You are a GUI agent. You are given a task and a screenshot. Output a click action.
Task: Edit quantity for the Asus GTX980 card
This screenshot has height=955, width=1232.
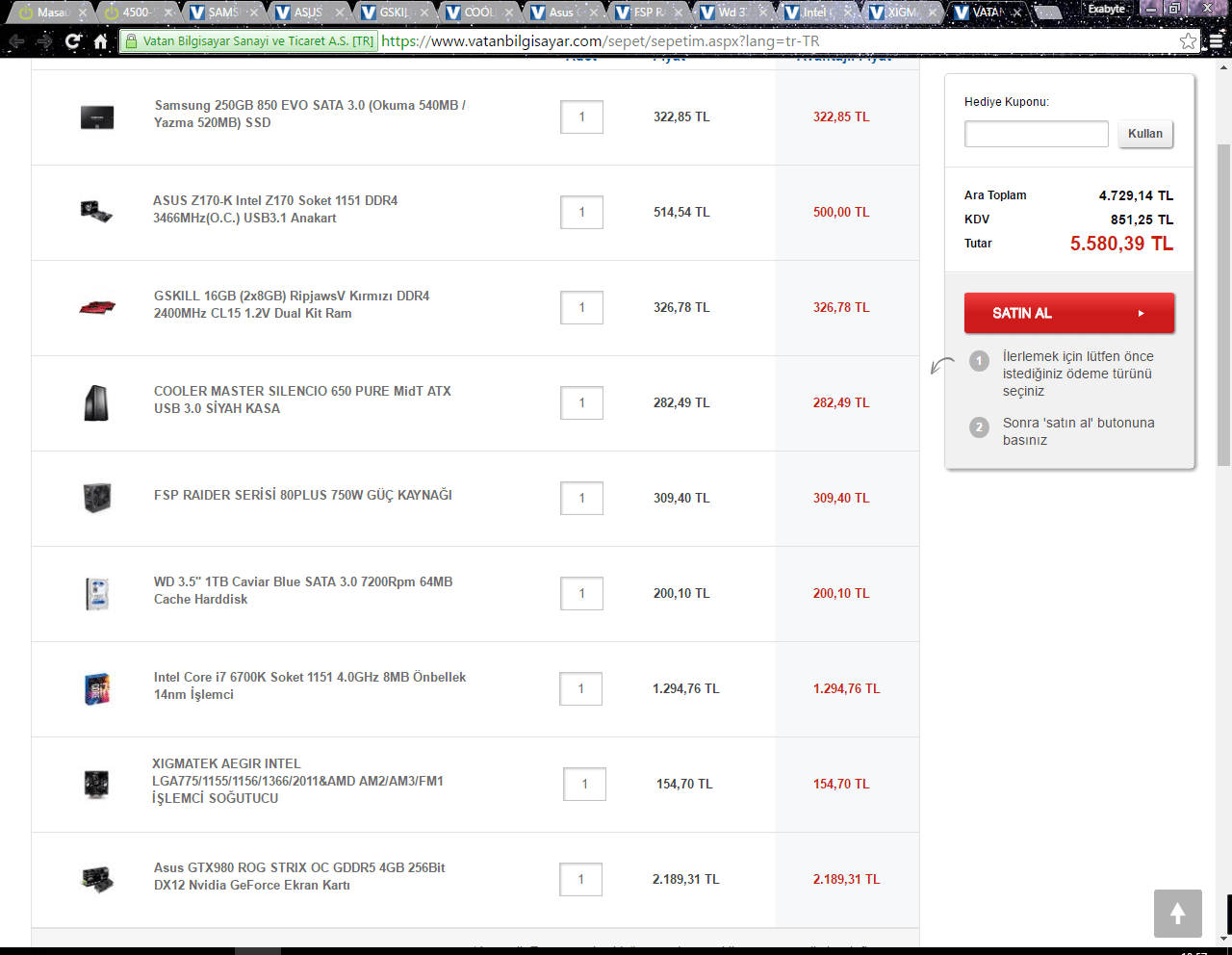(x=580, y=879)
